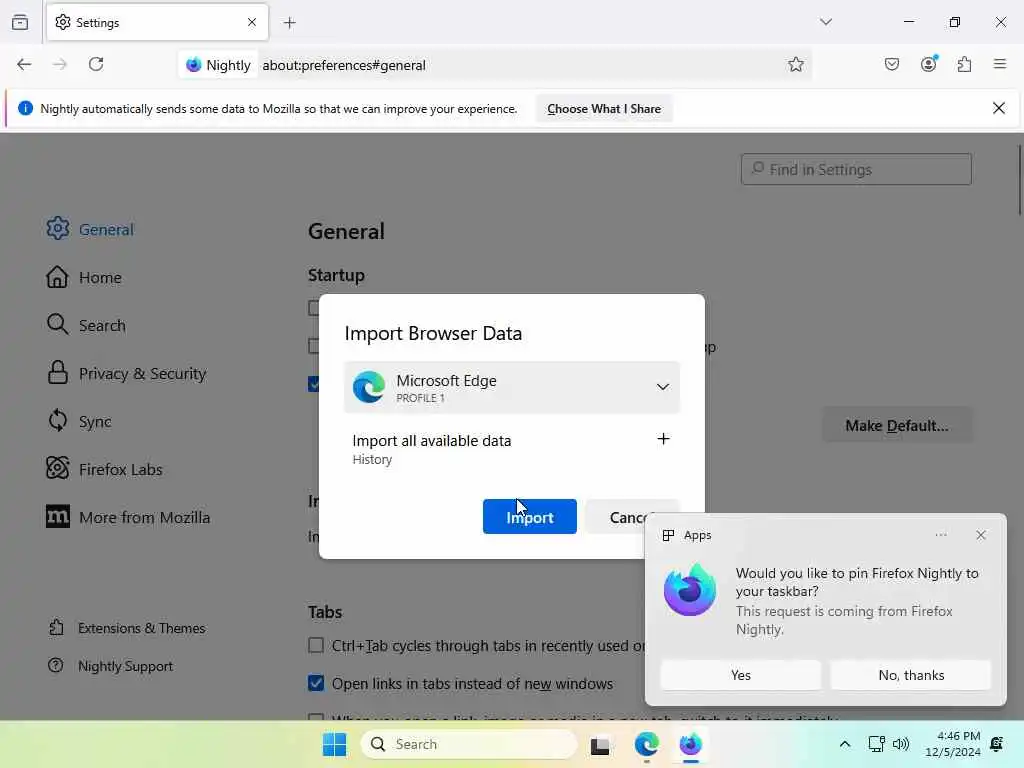The width and height of the screenshot is (1024, 768).
Task: Open the clock showing 4:46 PM
Action: point(953,744)
